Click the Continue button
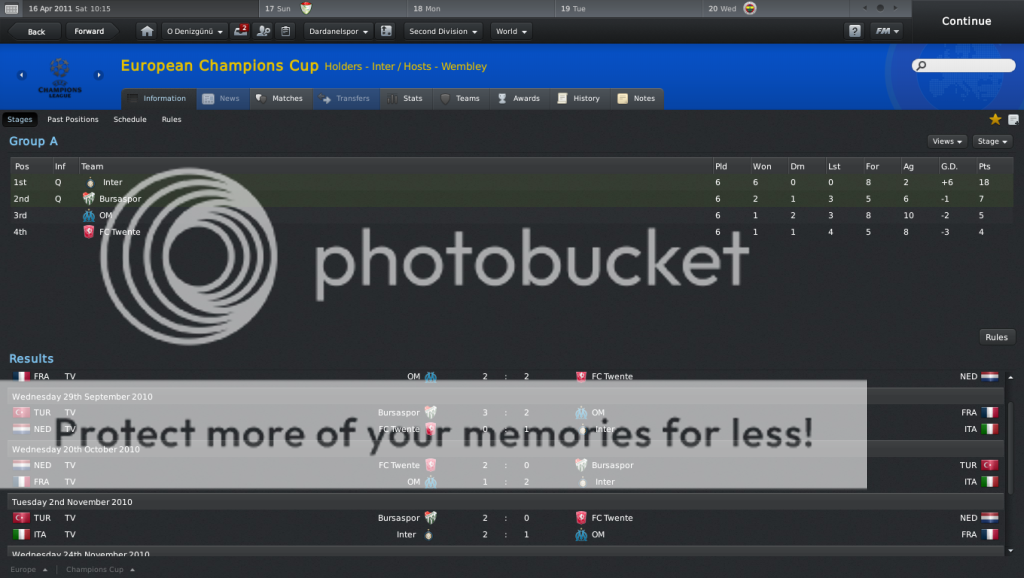1024x578 pixels. (967, 21)
